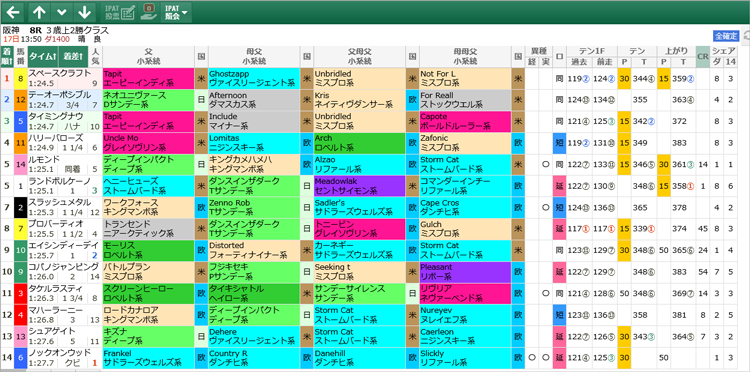The image size is (750, 372).
Task: Select horse ハリーバローズ
Action: (55, 138)
